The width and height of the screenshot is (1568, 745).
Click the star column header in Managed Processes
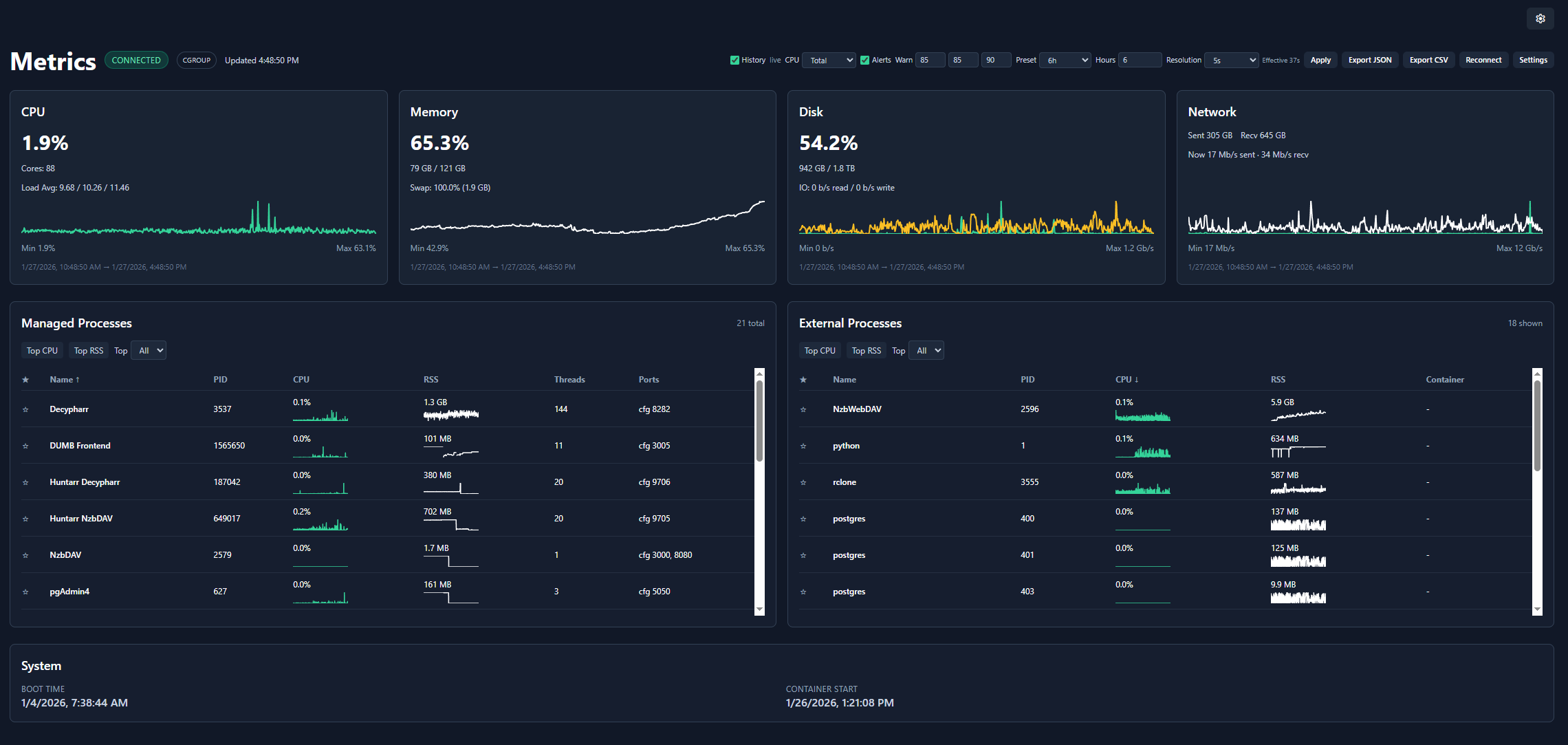coord(25,379)
